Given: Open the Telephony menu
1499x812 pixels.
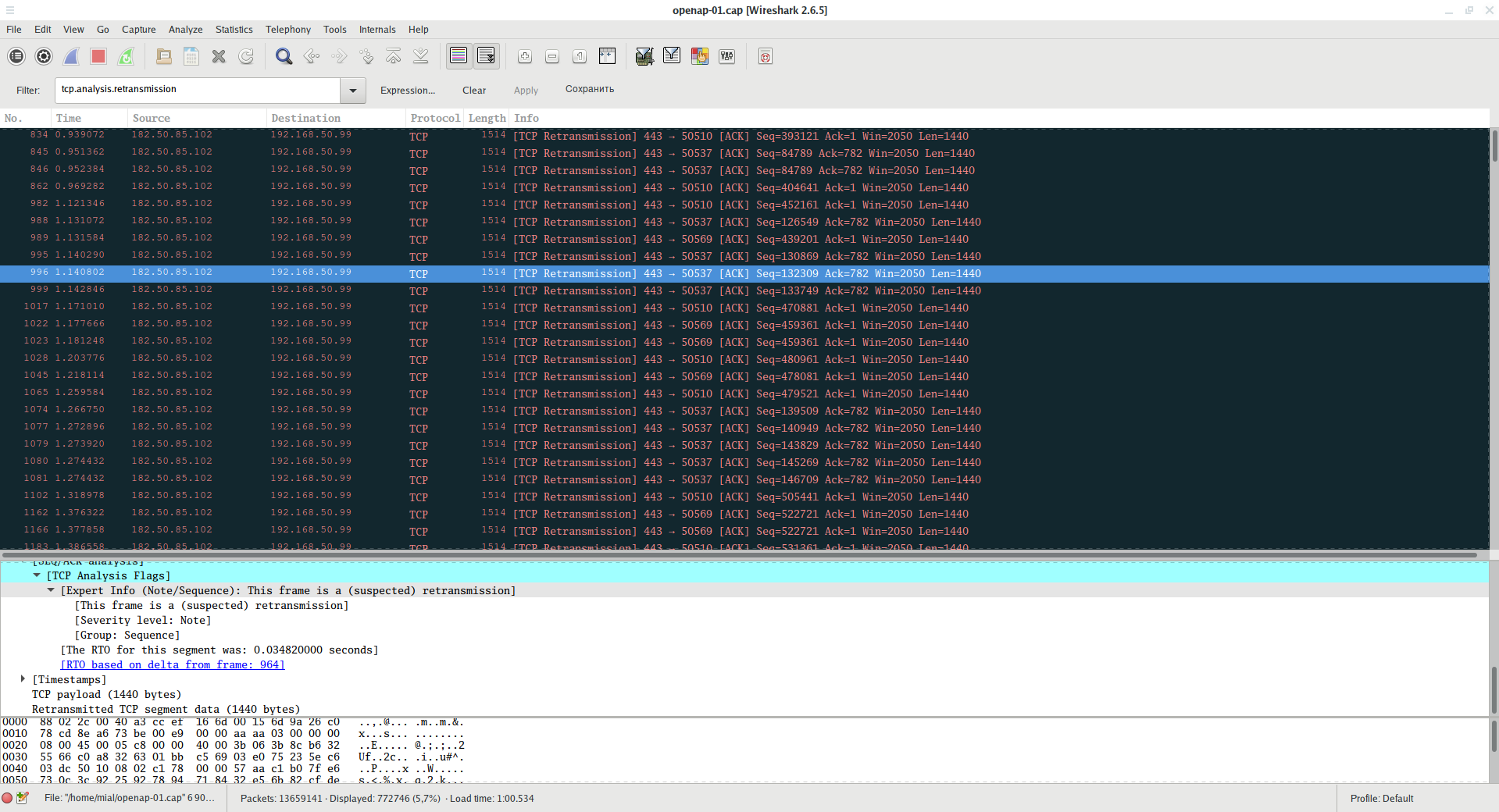Looking at the screenshot, I should (x=287, y=30).
